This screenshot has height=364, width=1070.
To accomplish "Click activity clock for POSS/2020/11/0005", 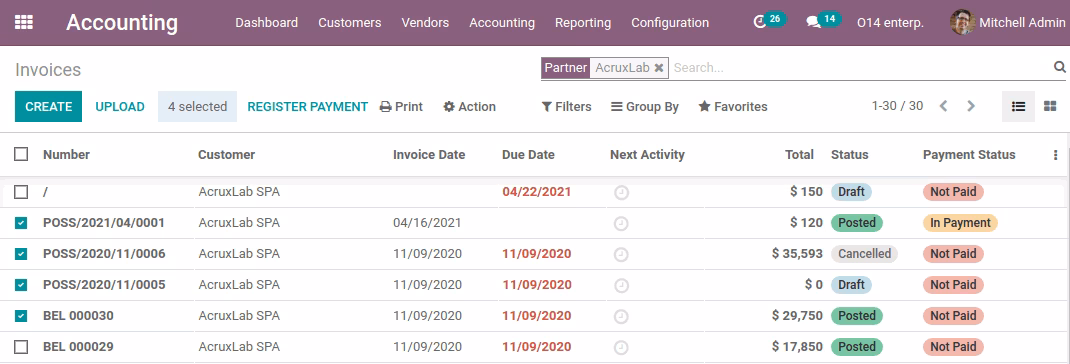I will click(621, 285).
